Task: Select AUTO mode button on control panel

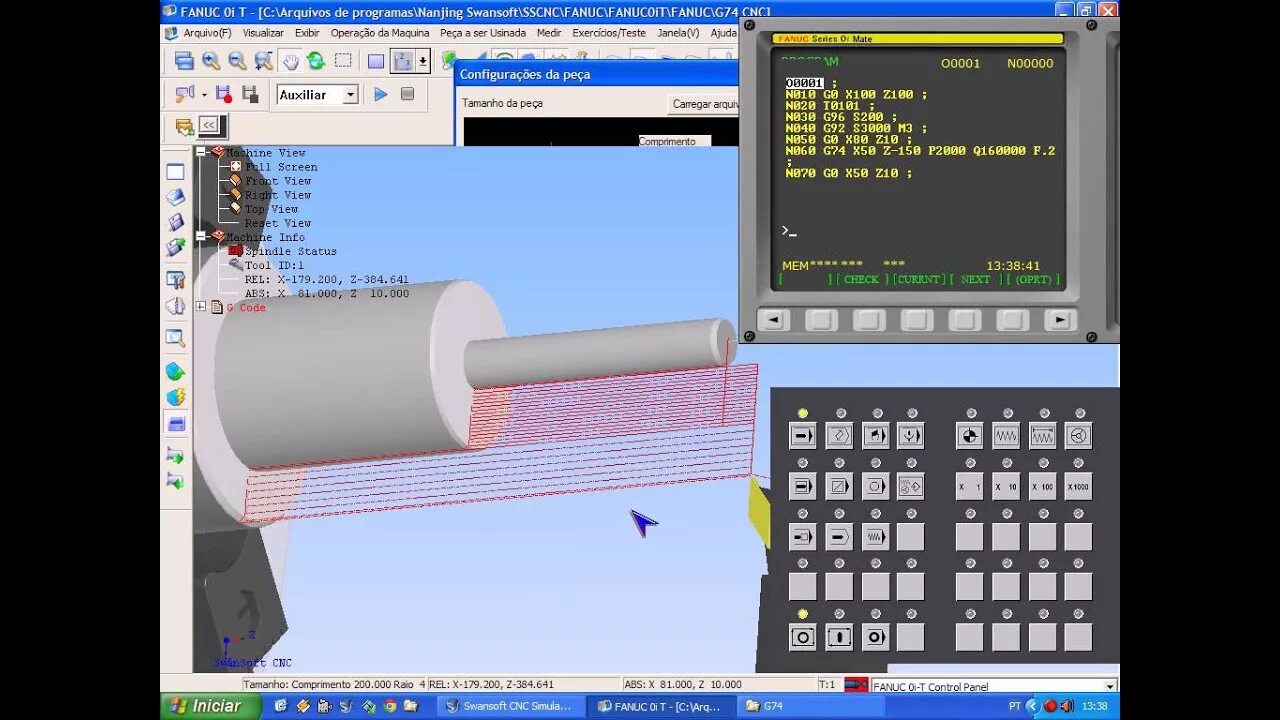Action: (802, 435)
